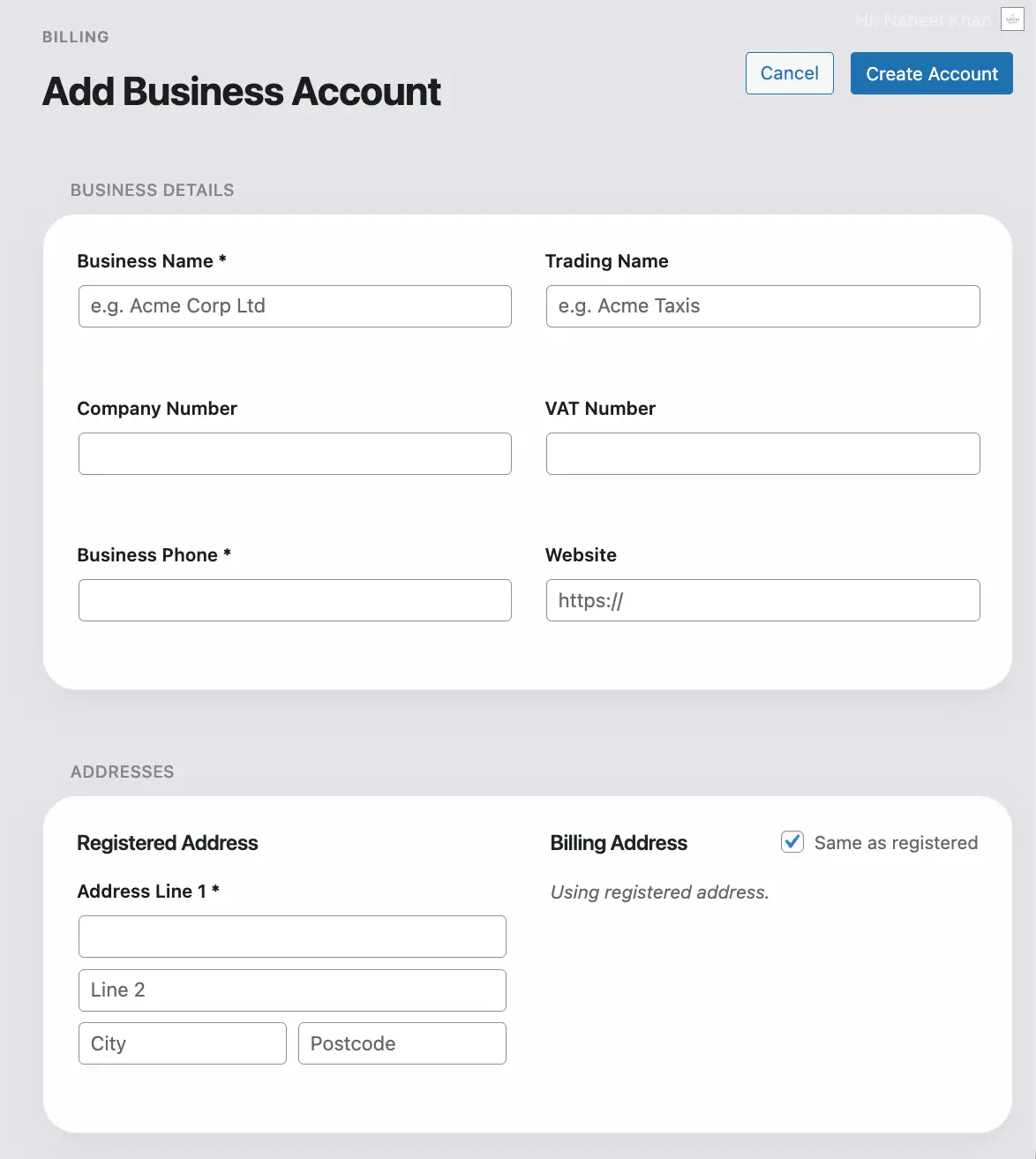Screen dimensions: 1036x1159
Task: Focus the Business Name input field
Action: [295, 306]
